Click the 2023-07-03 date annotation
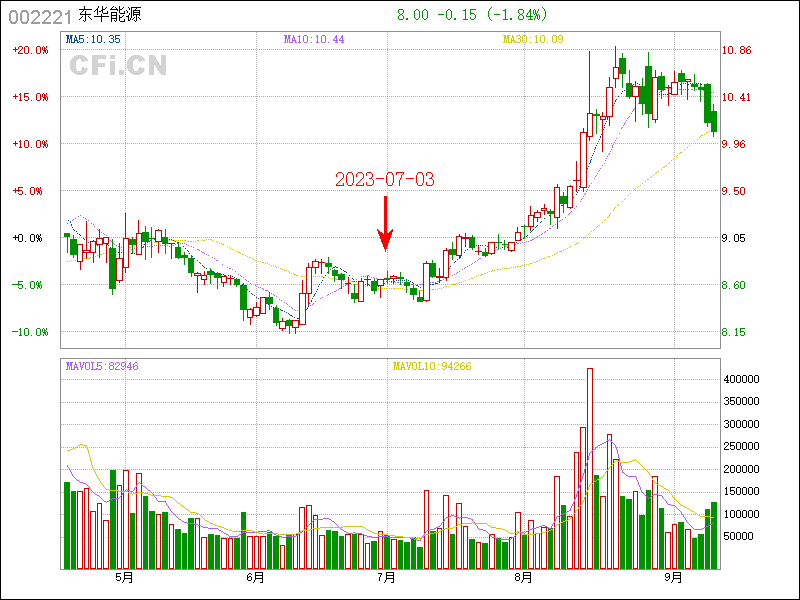Viewport: 800px width, 600px height. point(385,180)
